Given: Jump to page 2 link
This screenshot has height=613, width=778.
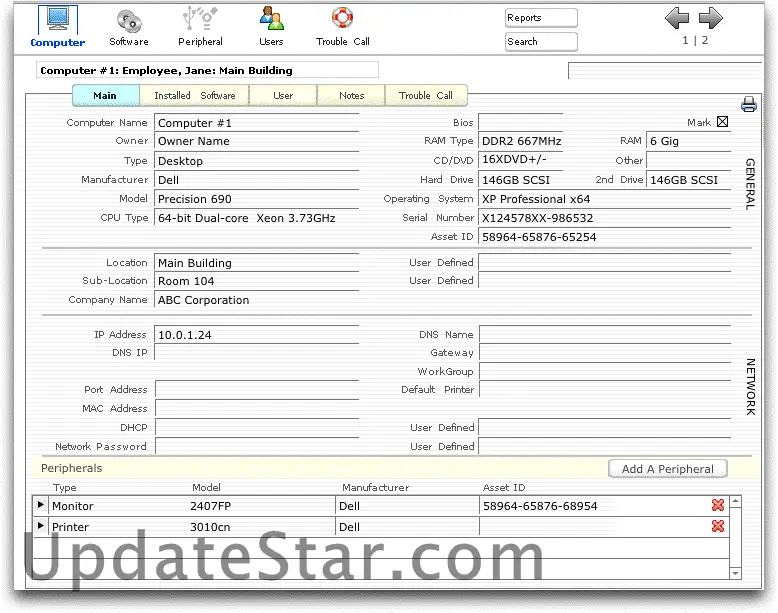Looking at the screenshot, I should pyautogui.click(x=705, y=40).
